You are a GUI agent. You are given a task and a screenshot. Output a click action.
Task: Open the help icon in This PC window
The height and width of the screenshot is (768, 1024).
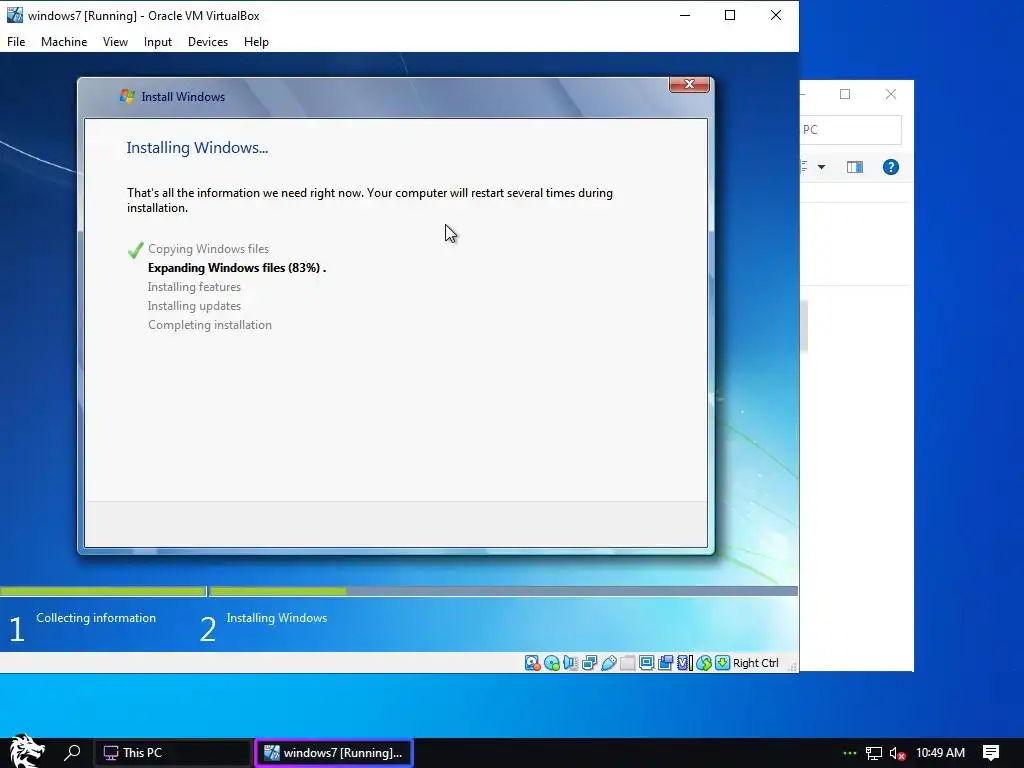coord(891,167)
